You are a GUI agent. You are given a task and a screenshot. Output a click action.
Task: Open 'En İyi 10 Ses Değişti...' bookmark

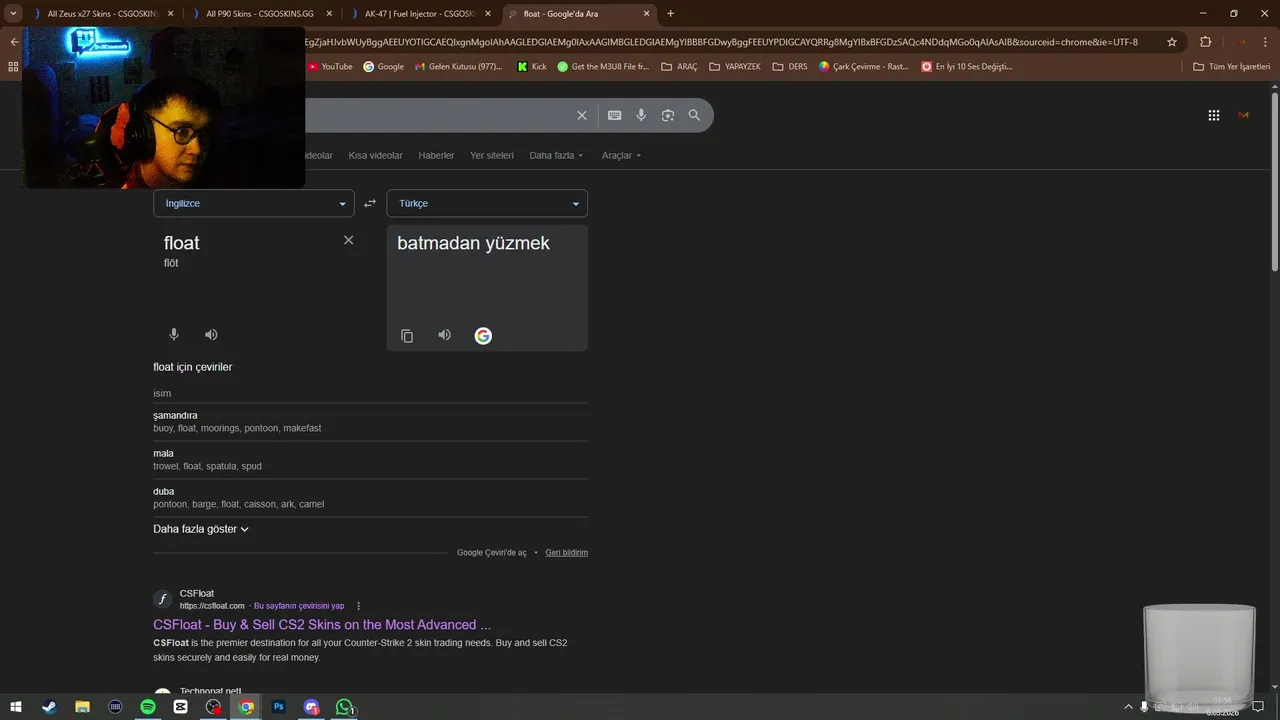967,66
